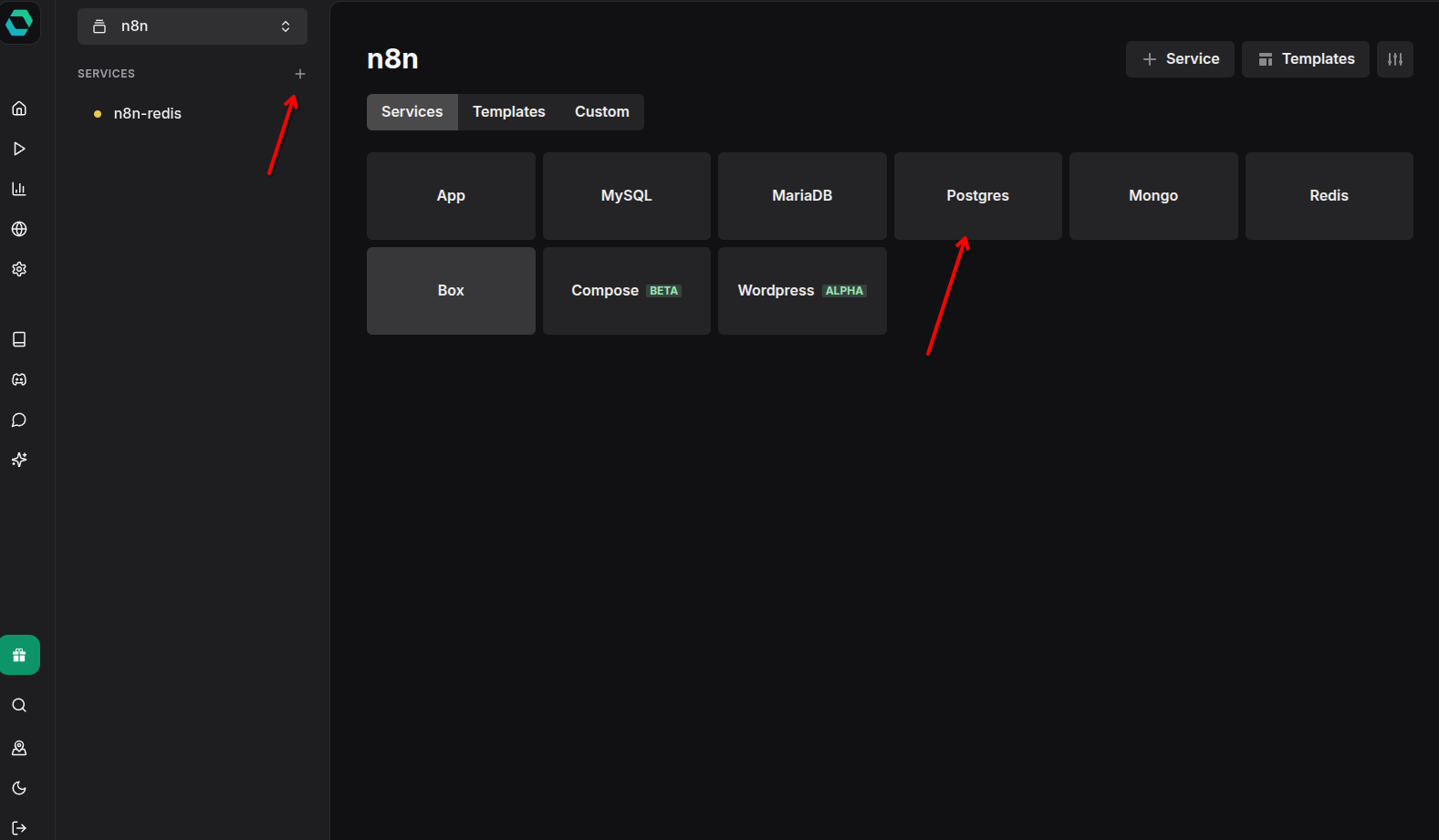Choose the MariaDB service card

802,196
